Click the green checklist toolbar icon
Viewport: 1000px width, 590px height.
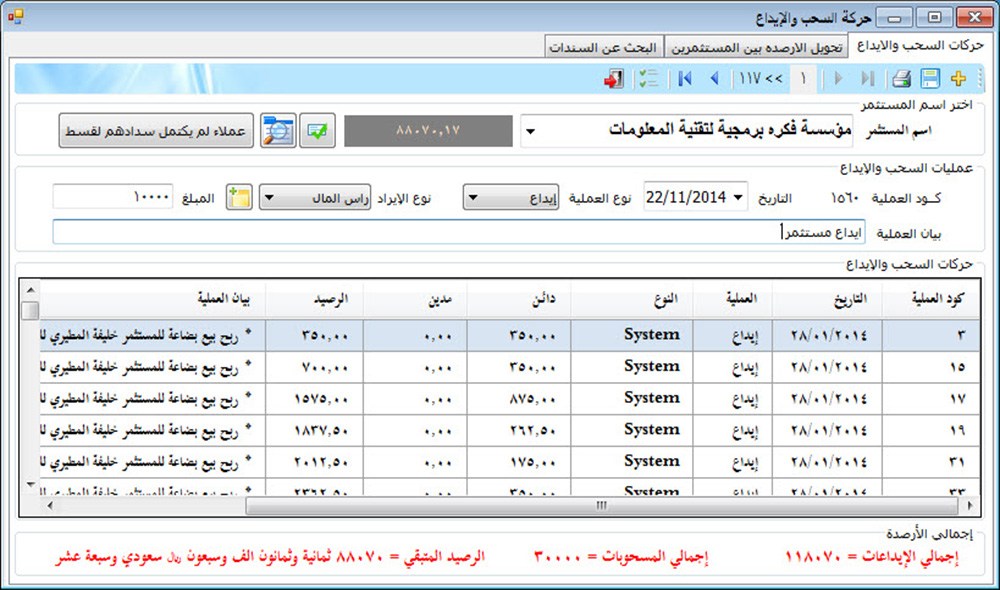649,79
